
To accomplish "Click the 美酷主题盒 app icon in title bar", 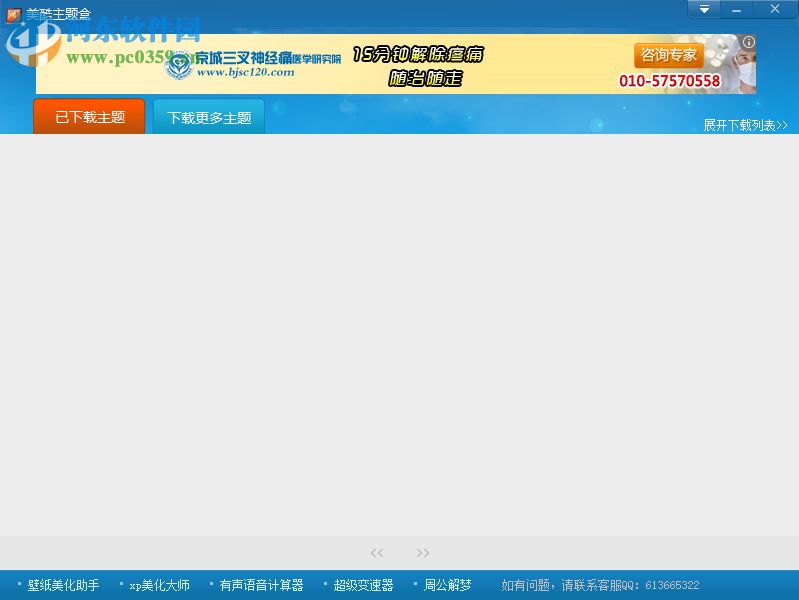I will [14, 15].
